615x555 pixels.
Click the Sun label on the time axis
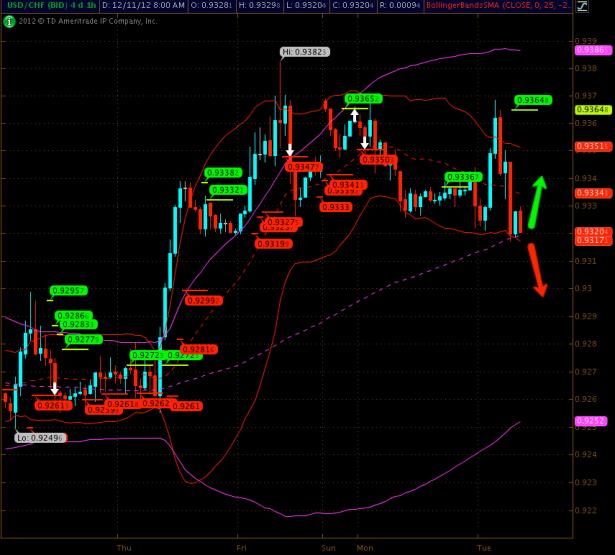pyautogui.click(x=328, y=548)
